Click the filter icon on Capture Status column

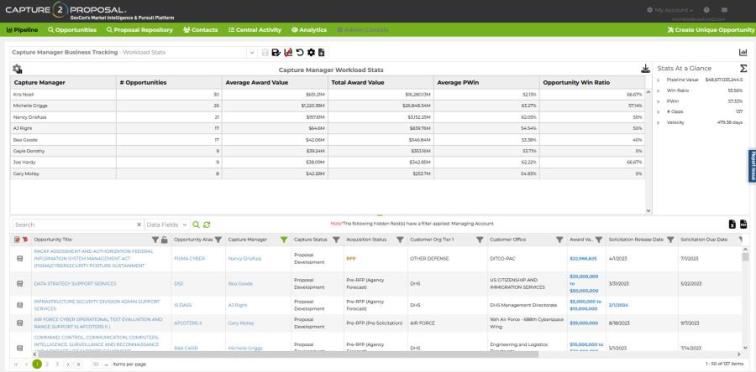point(336,239)
